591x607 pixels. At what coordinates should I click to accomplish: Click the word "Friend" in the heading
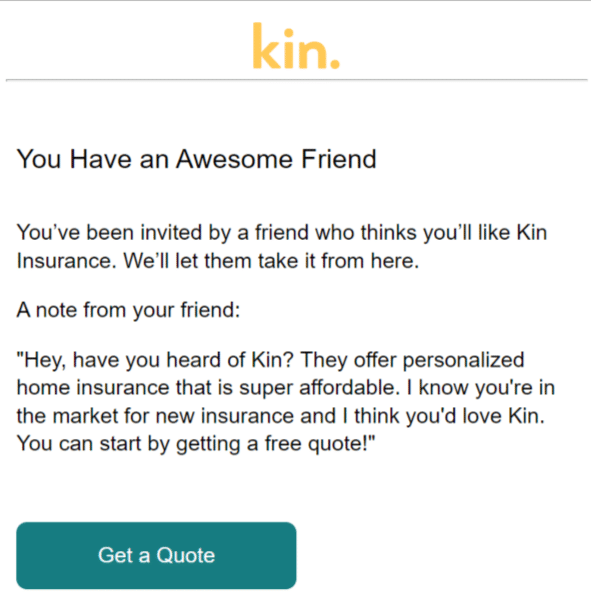pos(339,159)
